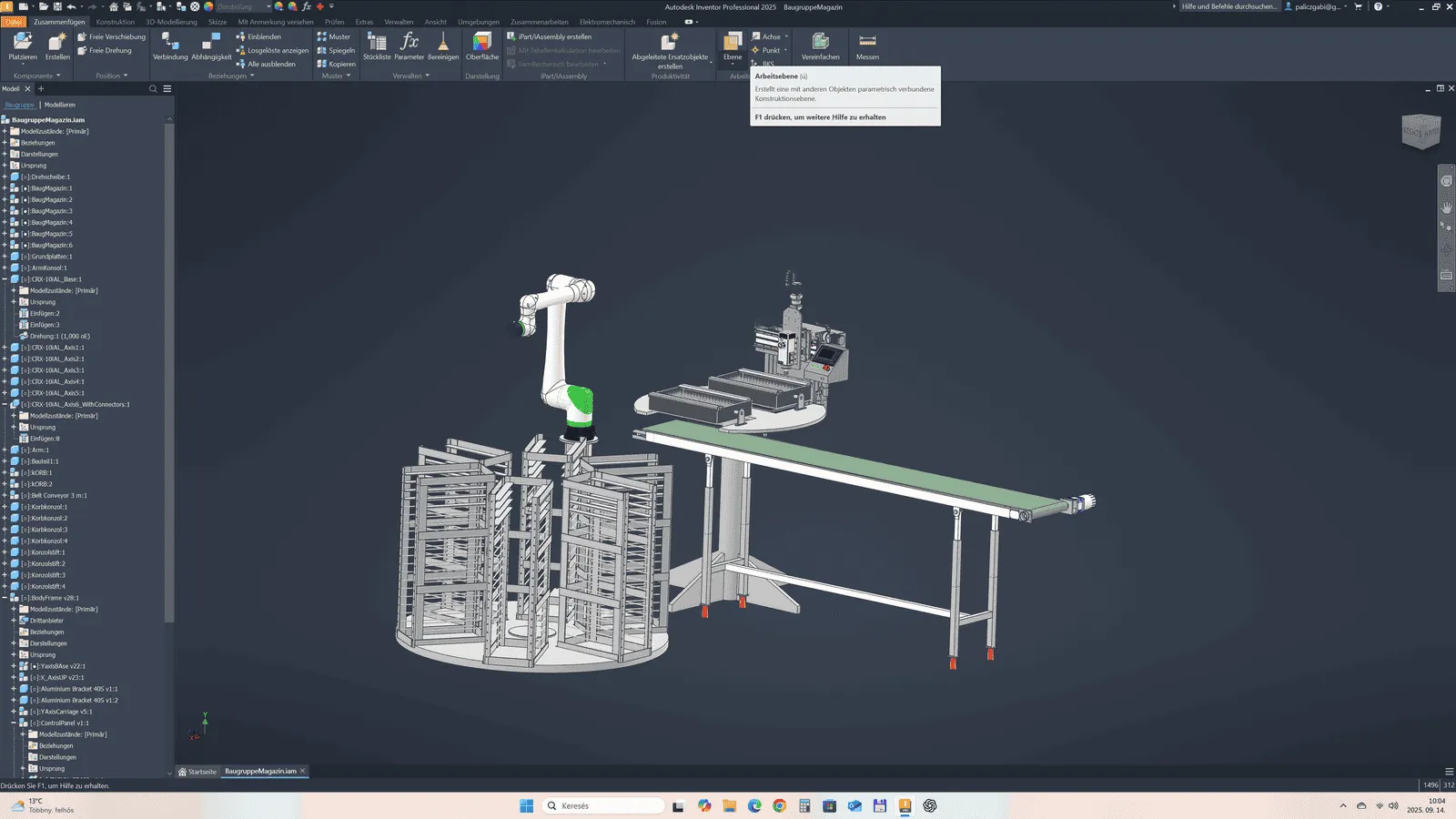Select the Oberfläche representation tool
1456x819 pixels.
(482, 45)
